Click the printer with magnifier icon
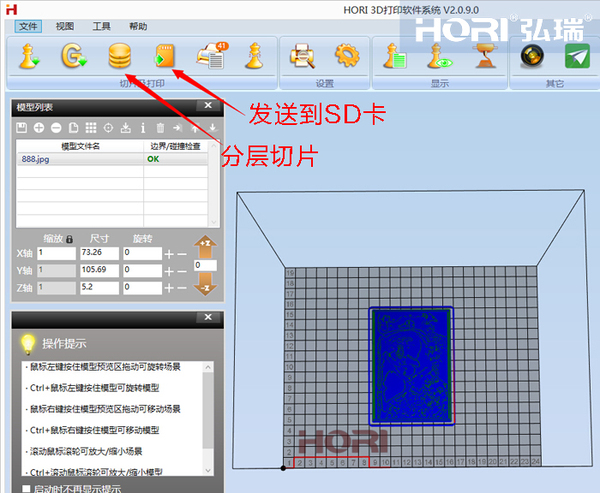 [x=302, y=56]
